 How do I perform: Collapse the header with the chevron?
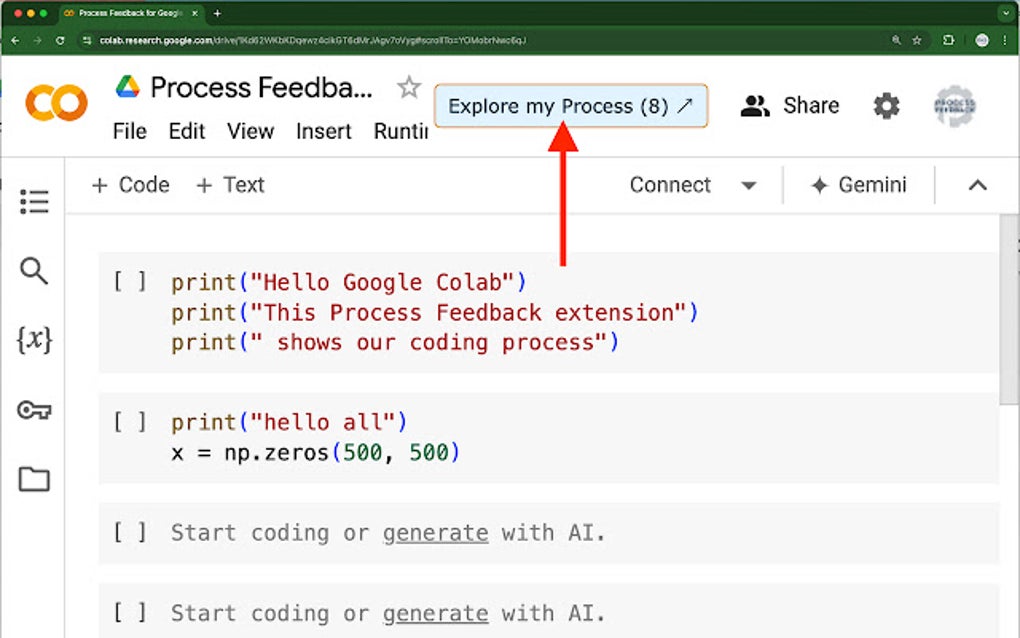pyautogui.click(x=977, y=185)
